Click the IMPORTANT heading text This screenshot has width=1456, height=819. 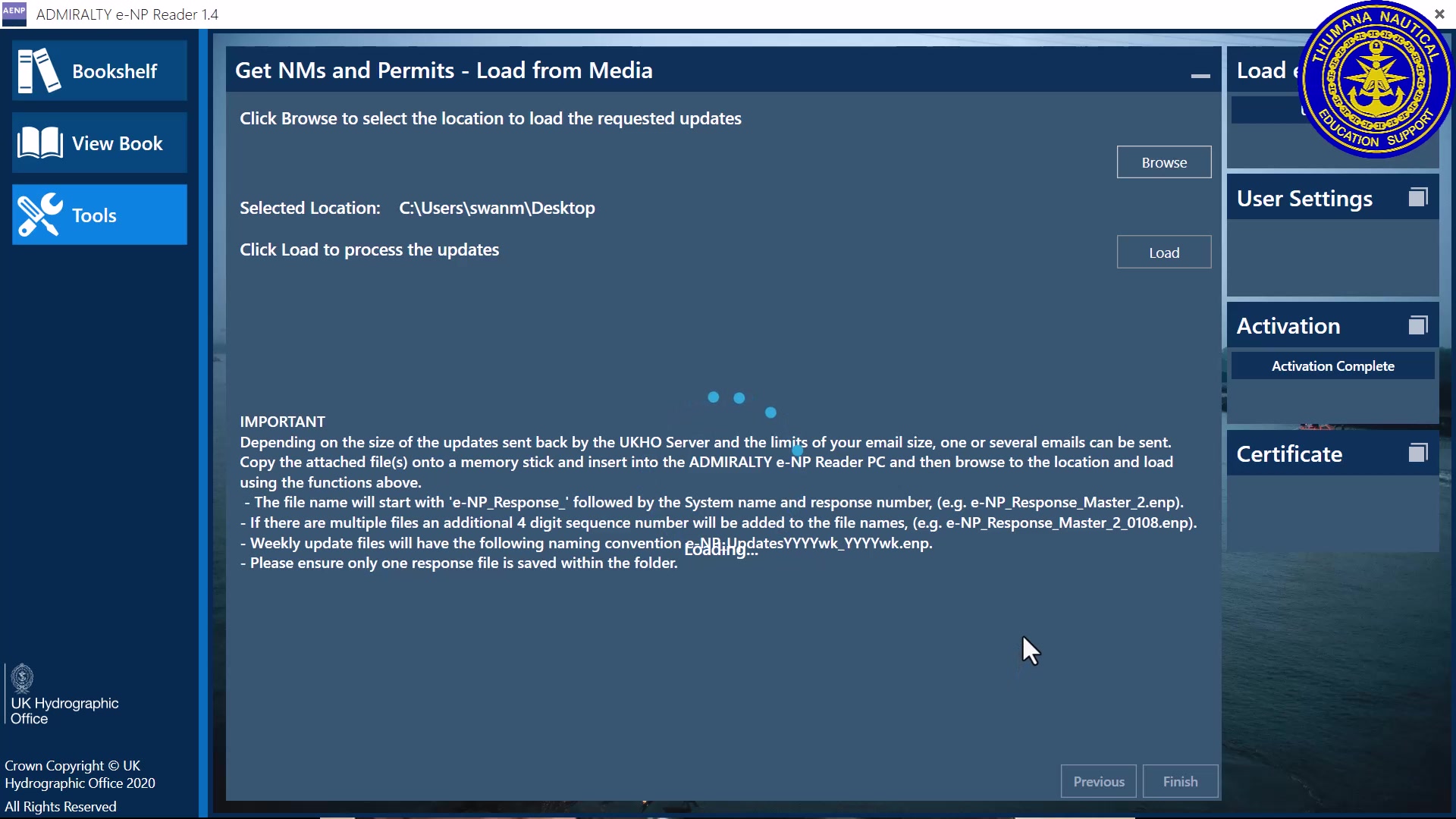tap(282, 422)
